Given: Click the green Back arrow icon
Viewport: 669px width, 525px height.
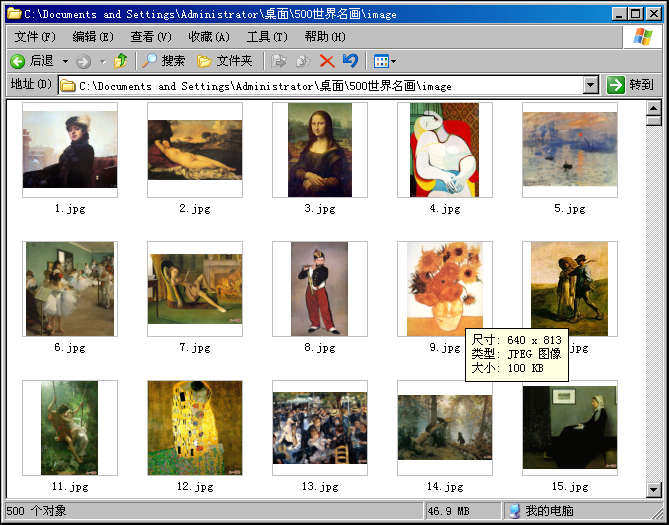Looking at the screenshot, I should click(x=18, y=61).
